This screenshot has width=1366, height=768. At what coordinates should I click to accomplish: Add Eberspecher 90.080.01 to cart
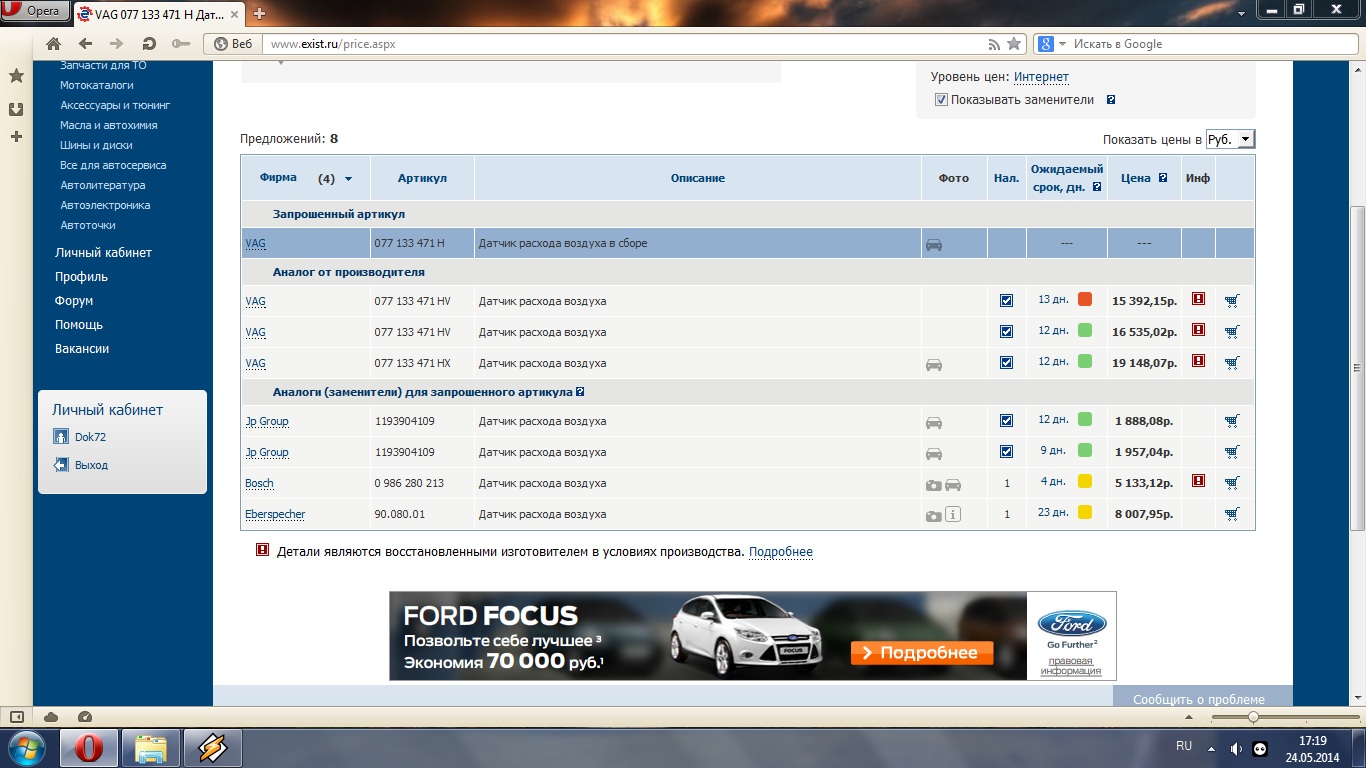(1231, 514)
